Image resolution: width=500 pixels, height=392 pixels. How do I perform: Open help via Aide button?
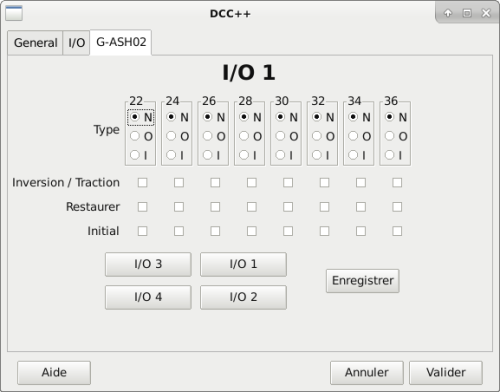(x=54, y=372)
